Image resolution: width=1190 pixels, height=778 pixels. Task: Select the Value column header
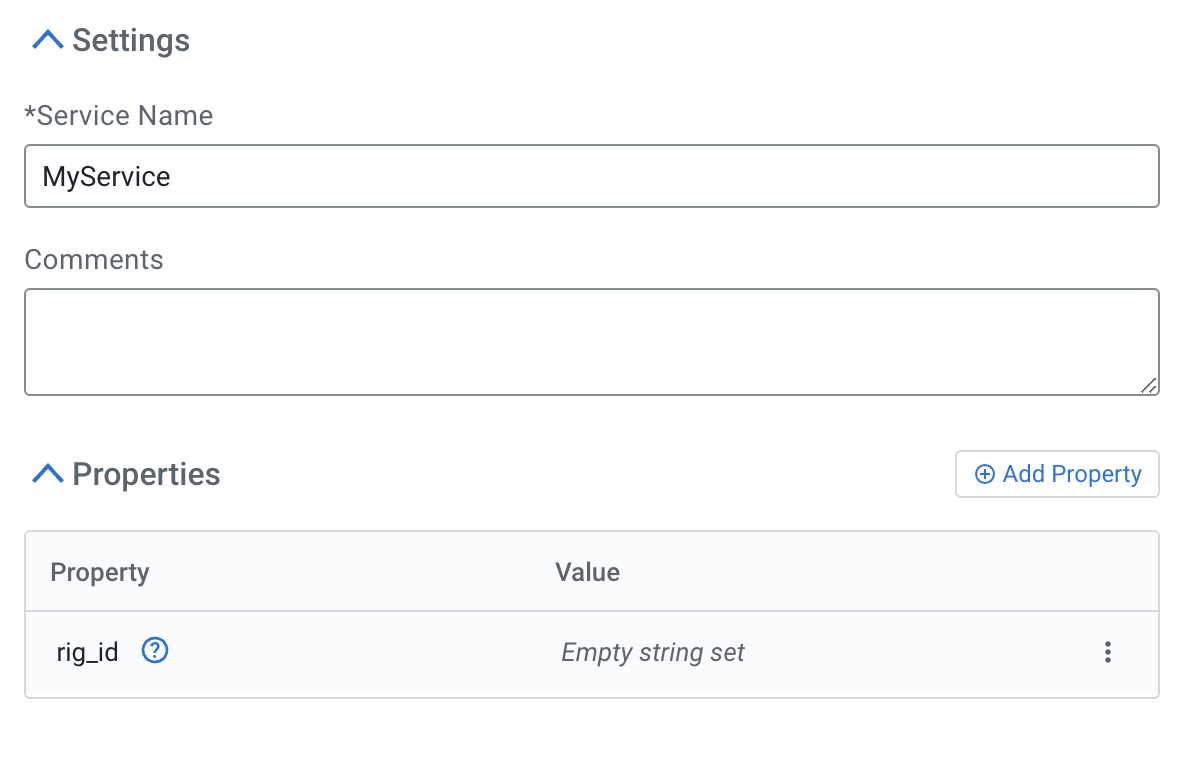coord(587,572)
